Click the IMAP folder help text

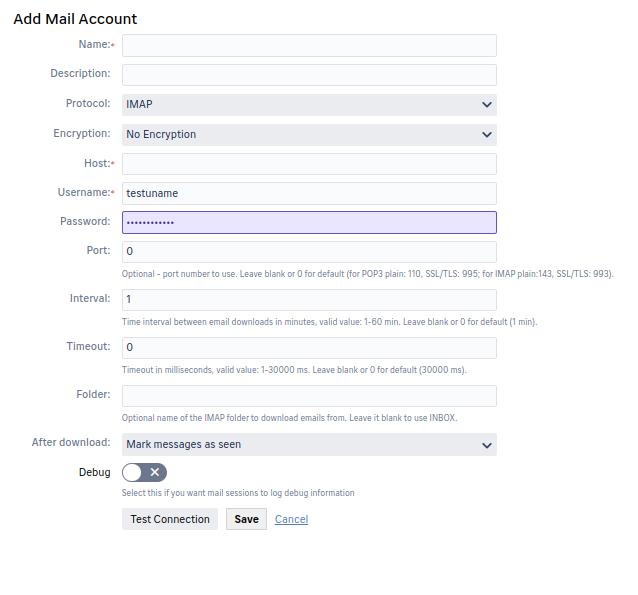(x=289, y=418)
